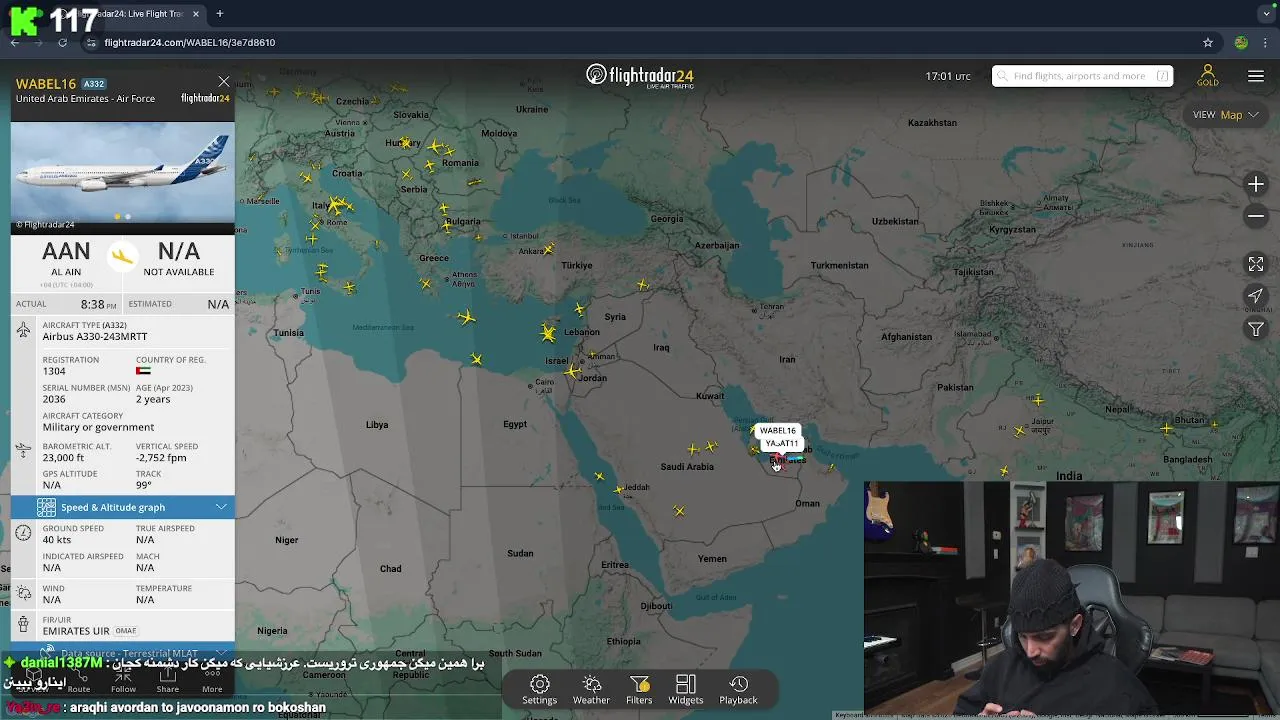
Task: Click the vertical speed -2,752 fpm value
Action: click(x=161, y=458)
